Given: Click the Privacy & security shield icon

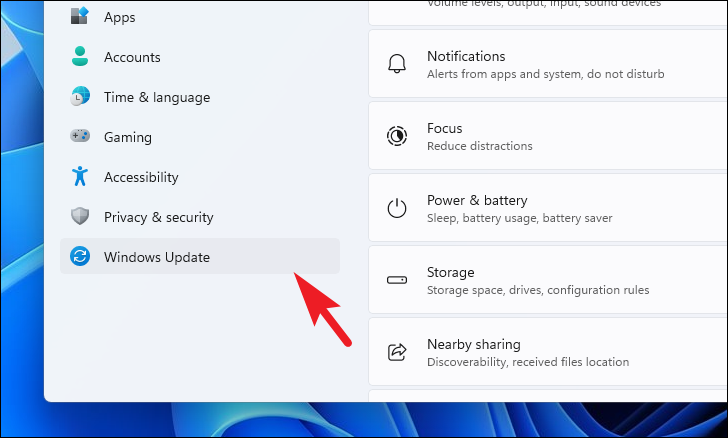Looking at the screenshot, I should click(80, 216).
